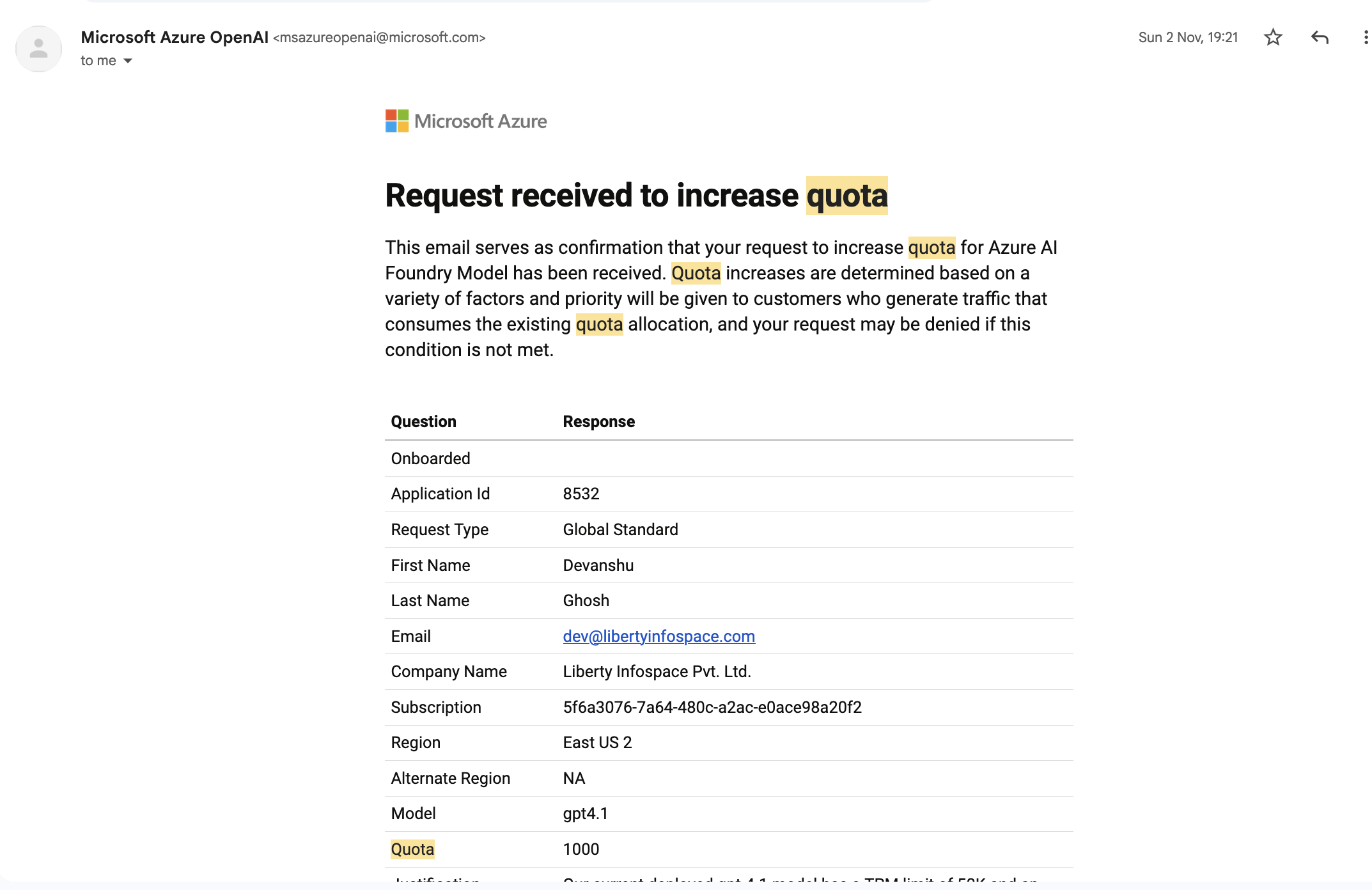Viewport: 1372px width, 890px height.
Task: Open the more options three-dot menu
Action: click(x=1366, y=38)
